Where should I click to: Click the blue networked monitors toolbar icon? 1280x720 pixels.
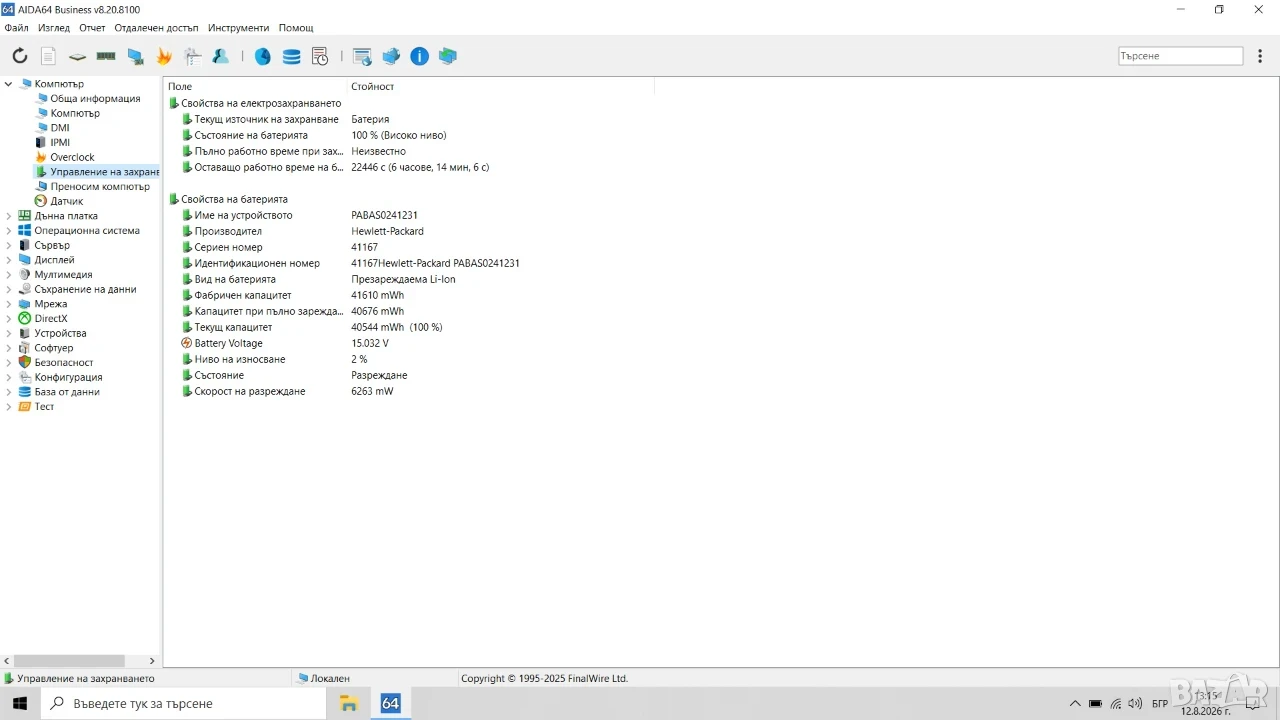[391, 56]
